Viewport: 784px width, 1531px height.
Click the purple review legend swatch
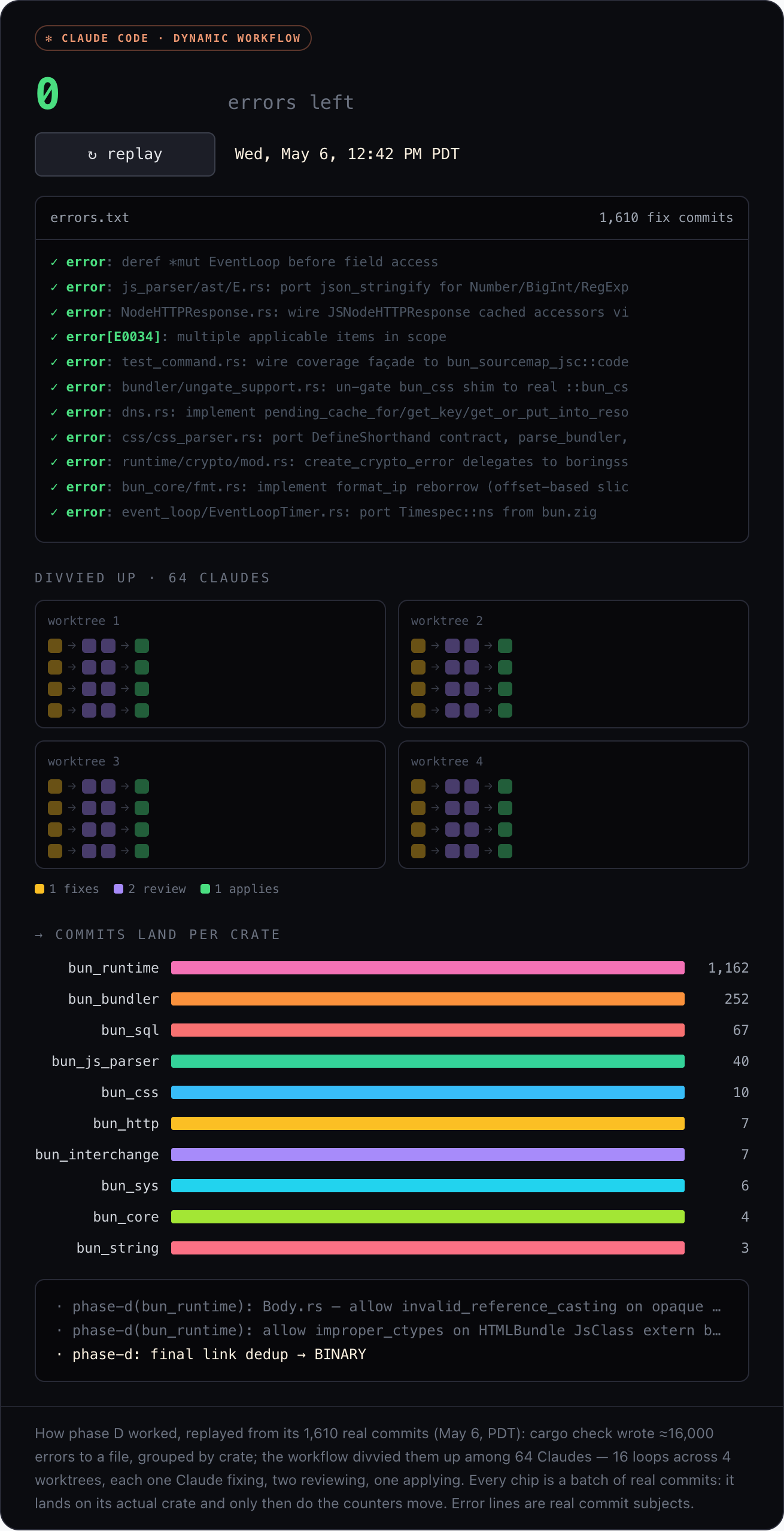click(x=118, y=889)
